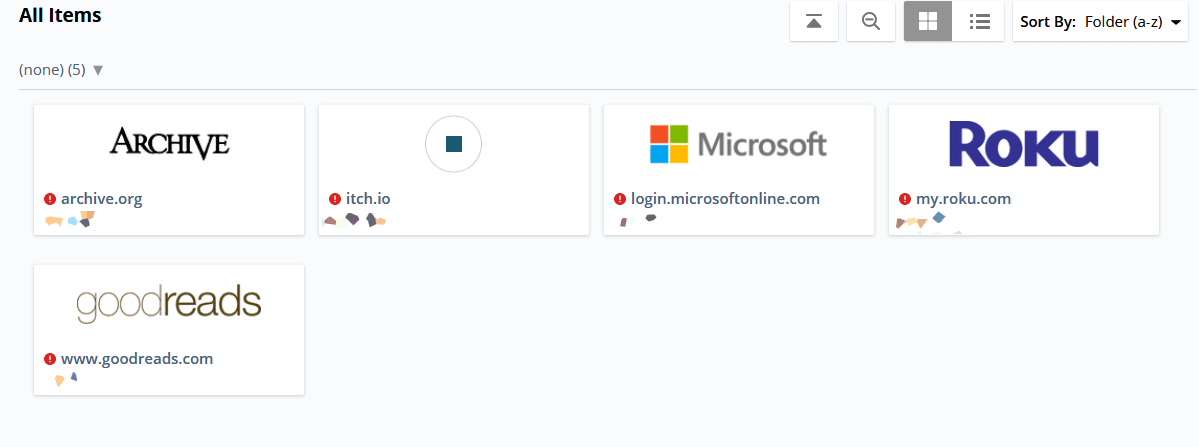Screen dimensions: 1199x447
Task: Open the Microsoft logo card
Action: (738, 144)
